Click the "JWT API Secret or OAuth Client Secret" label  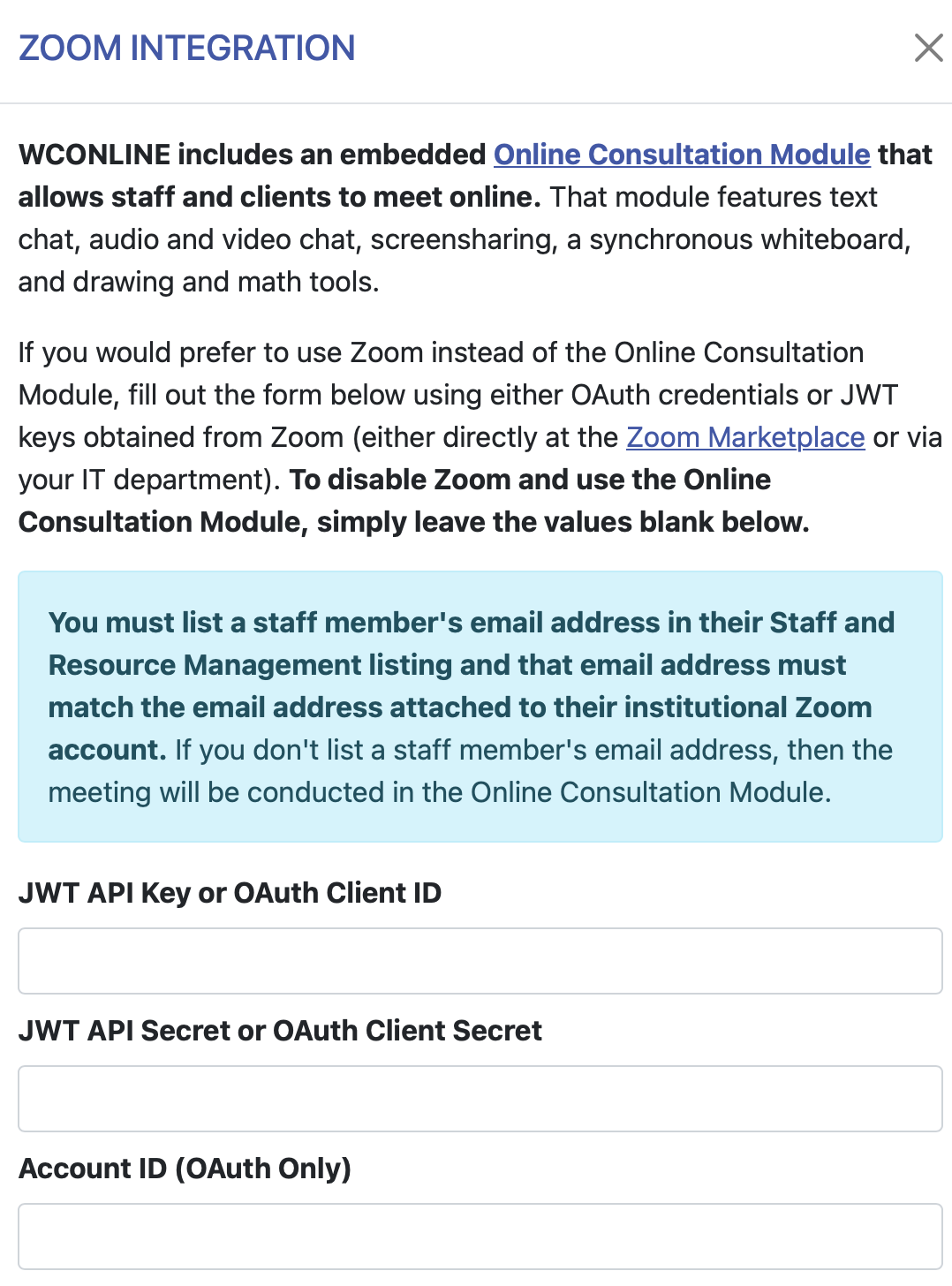coord(280,1031)
